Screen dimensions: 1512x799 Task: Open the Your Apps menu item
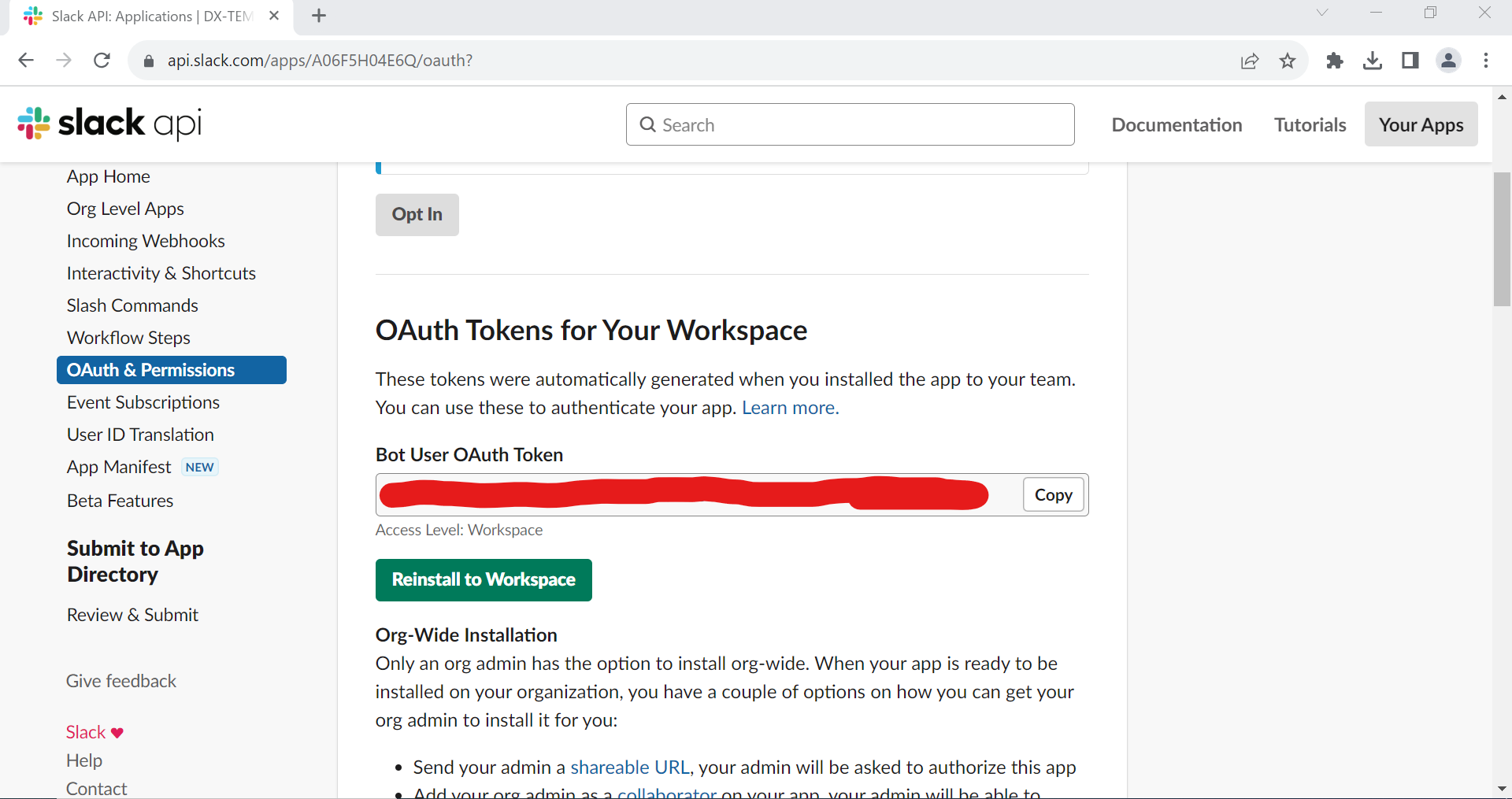pyautogui.click(x=1421, y=124)
